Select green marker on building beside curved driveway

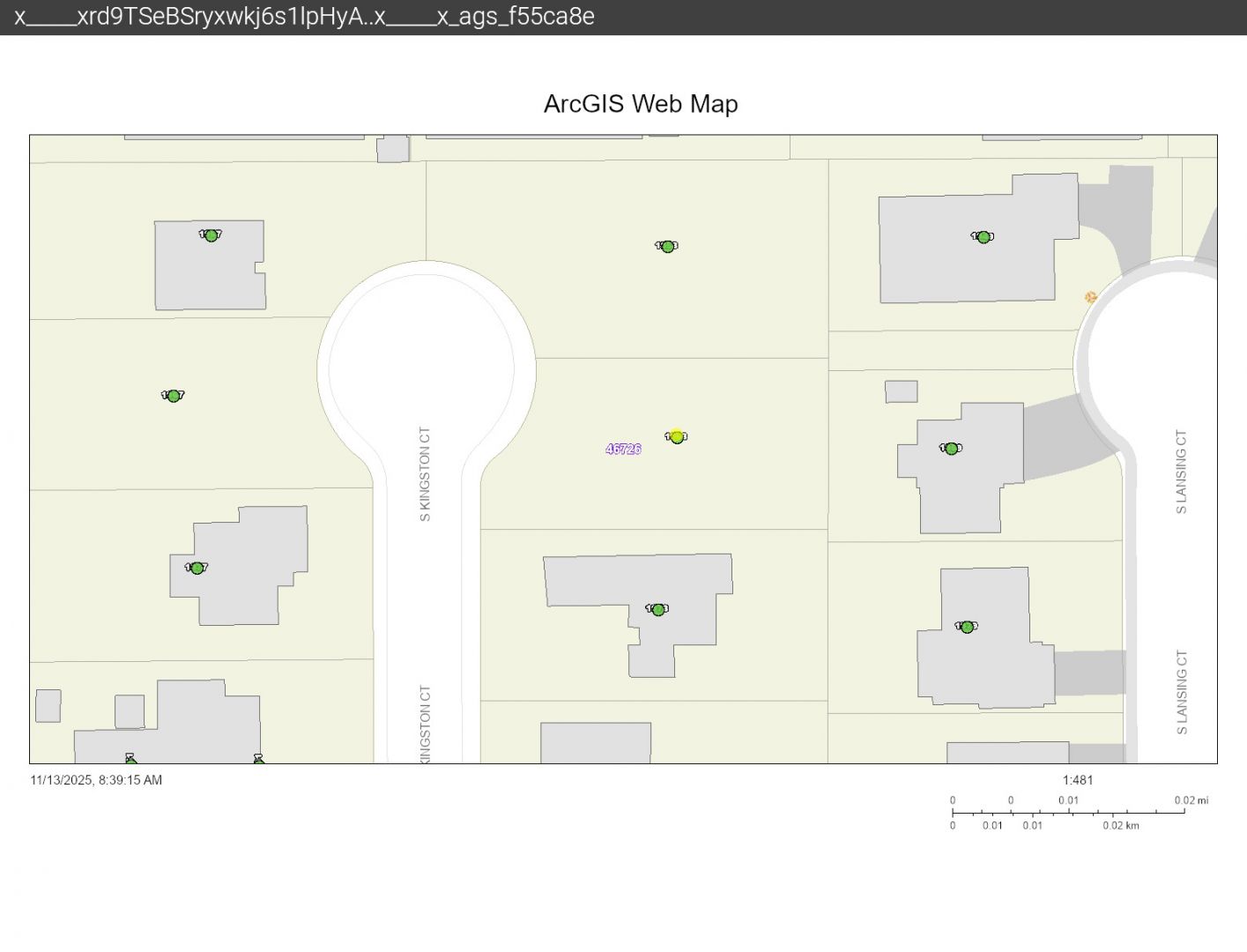coord(951,449)
